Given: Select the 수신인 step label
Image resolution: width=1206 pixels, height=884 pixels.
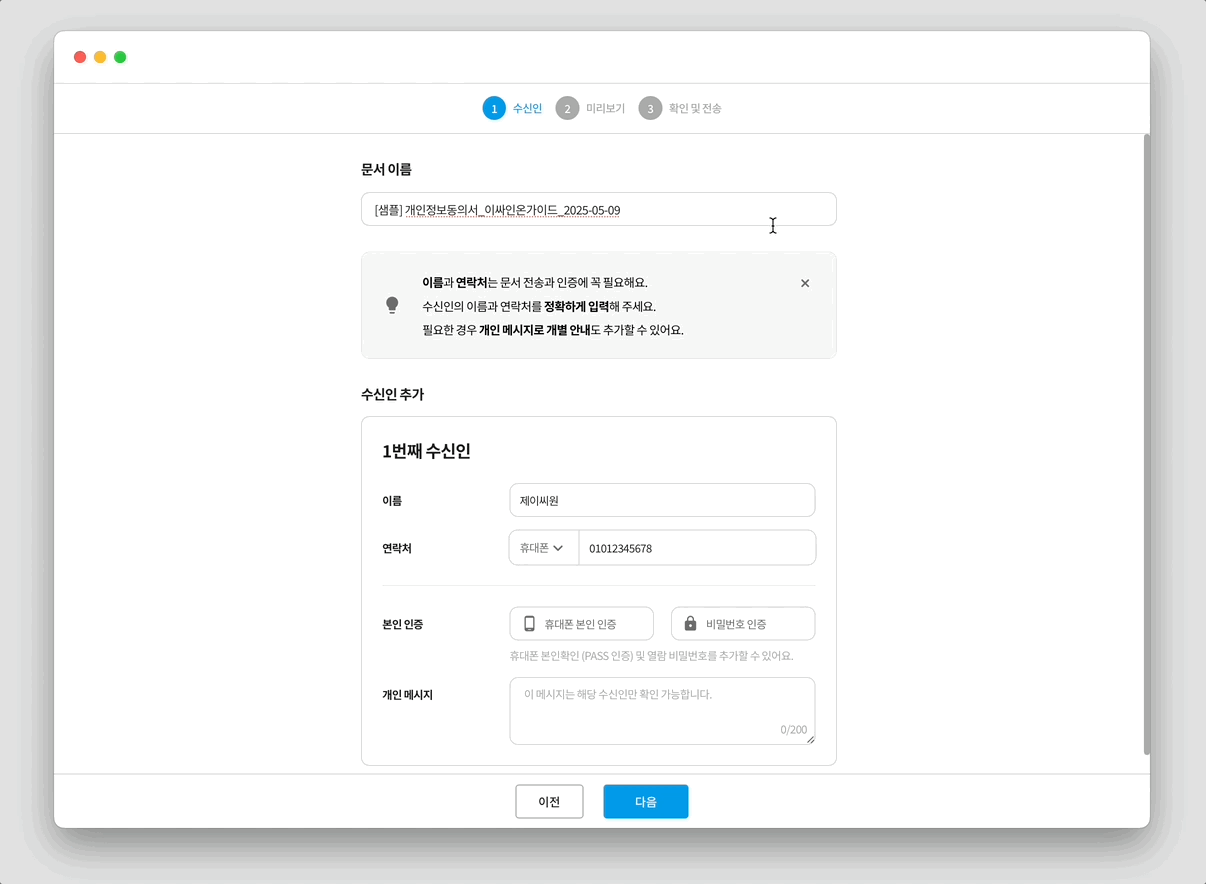Looking at the screenshot, I should pyautogui.click(x=526, y=108).
